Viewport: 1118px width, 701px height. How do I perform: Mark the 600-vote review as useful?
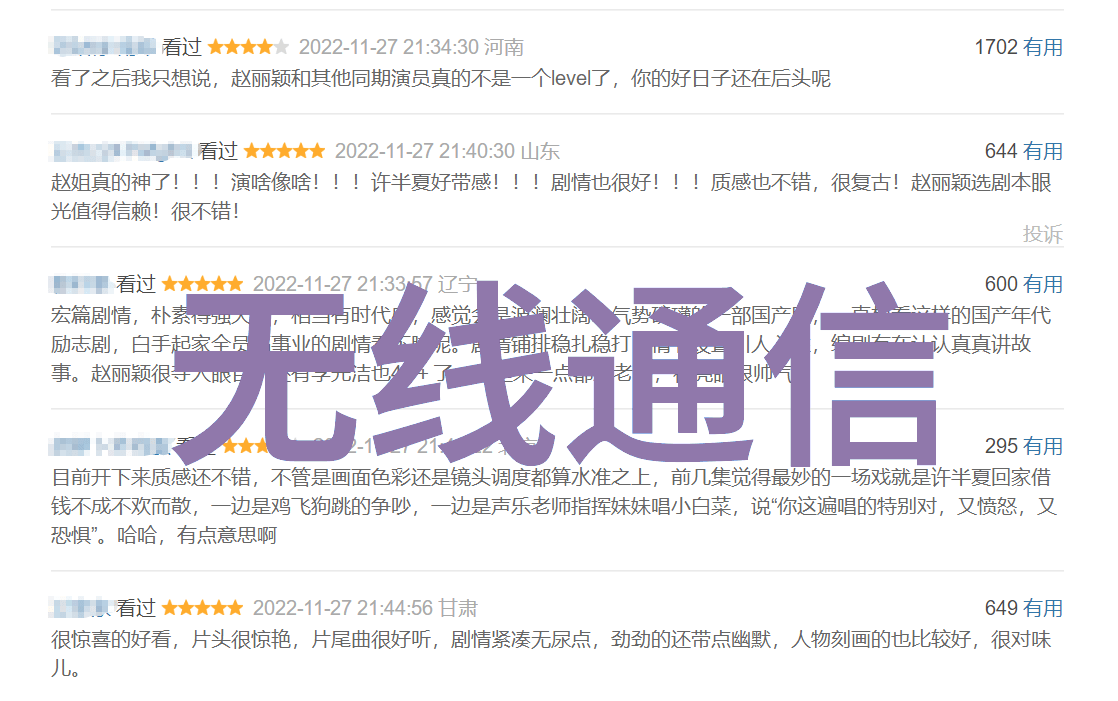1042,284
